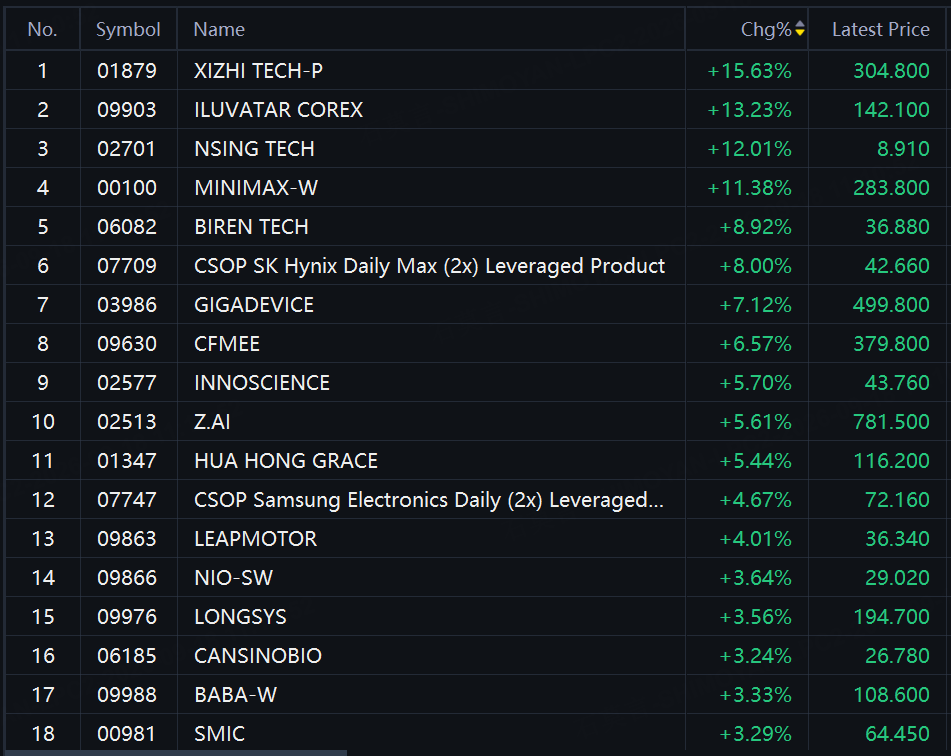Click the horizontal scrollbar at the bottom
The height and width of the screenshot is (756, 951).
coord(176,753)
